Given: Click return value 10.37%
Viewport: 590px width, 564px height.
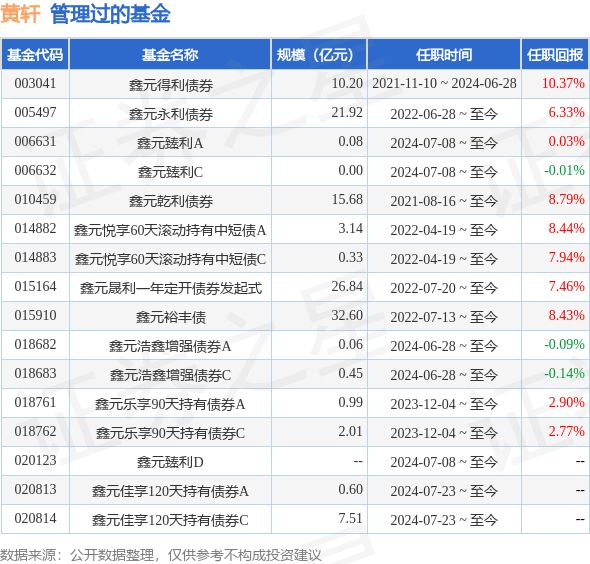Looking at the screenshot, I should (x=563, y=83).
